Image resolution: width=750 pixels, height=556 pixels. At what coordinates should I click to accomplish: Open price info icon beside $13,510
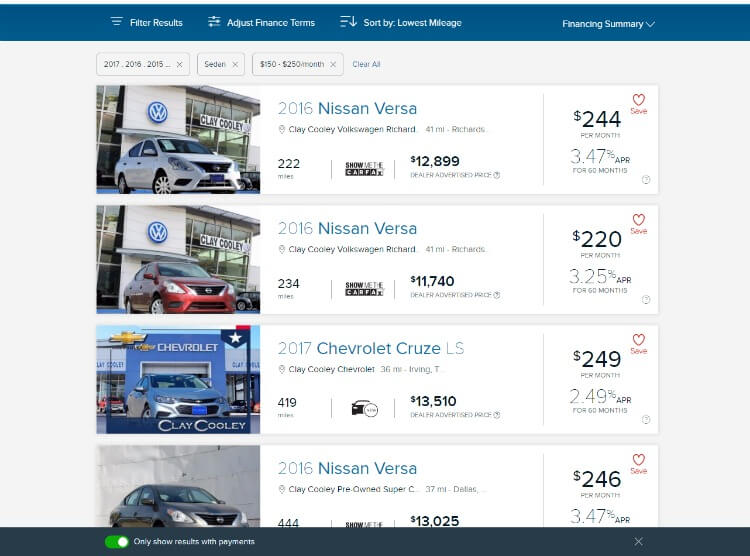pos(497,415)
